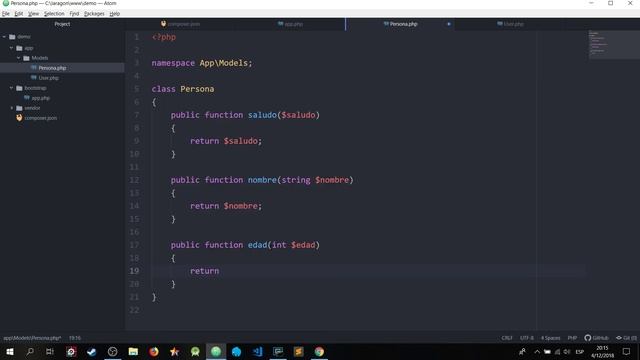The image size is (640, 360).
Task: Open OBS Studio from the taskbar
Action: (x=113, y=351)
